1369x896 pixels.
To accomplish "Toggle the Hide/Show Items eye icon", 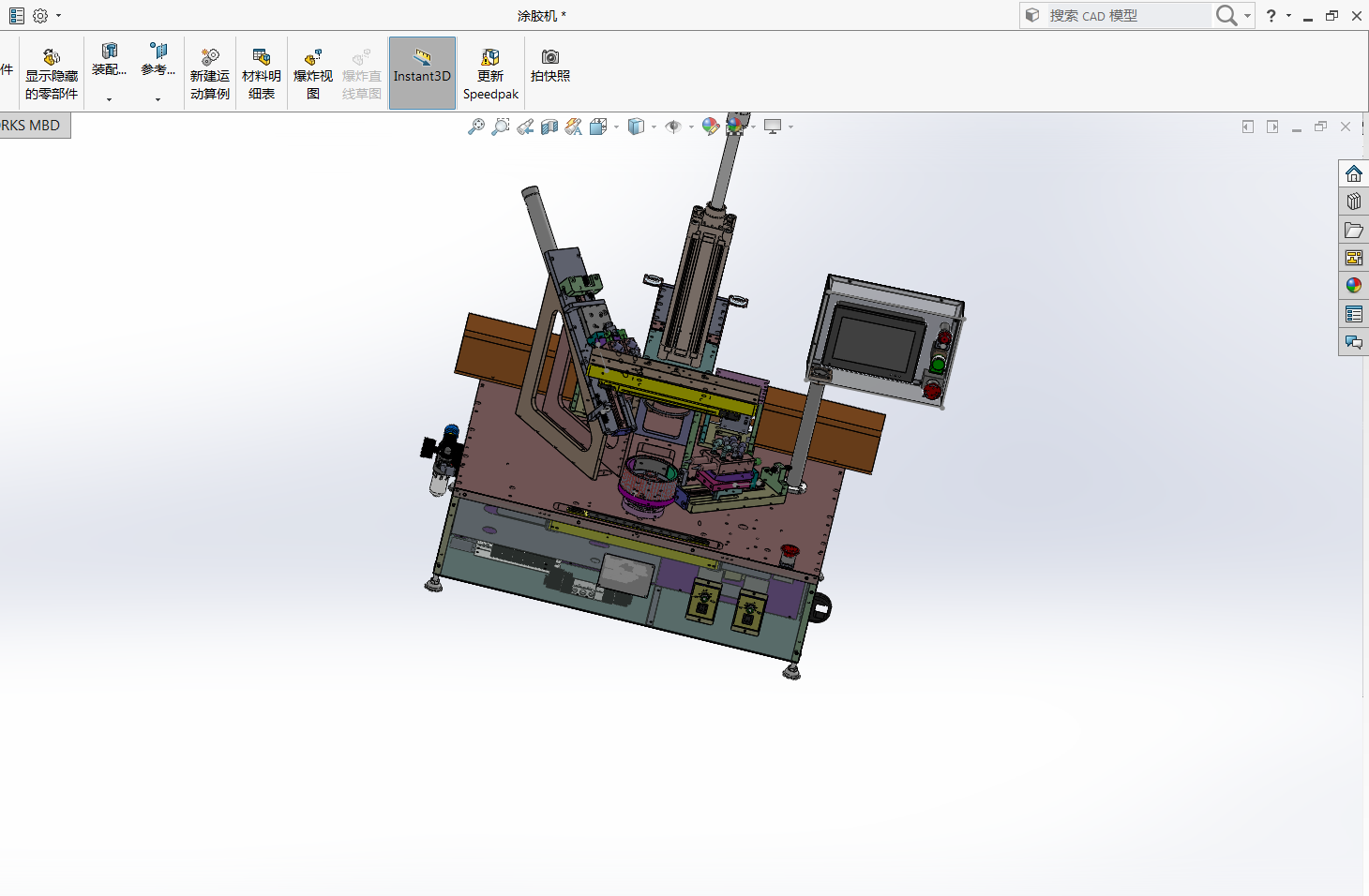I will coord(673,127).
